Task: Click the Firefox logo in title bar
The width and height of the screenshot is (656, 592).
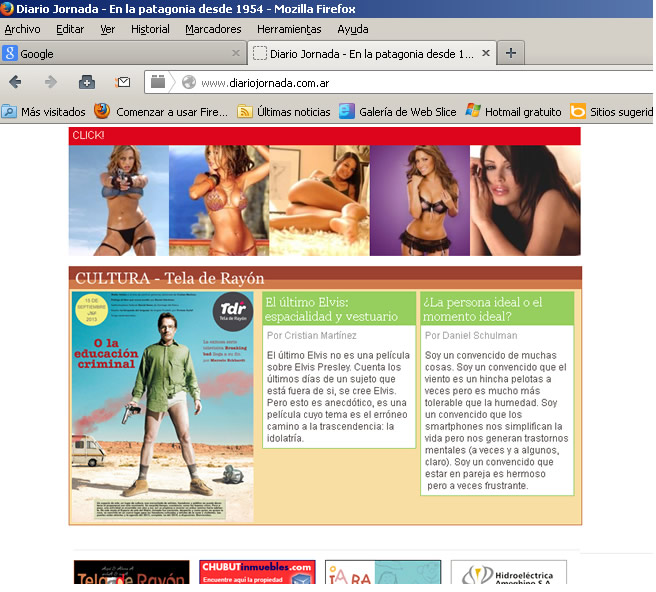Action: point(7,8)
